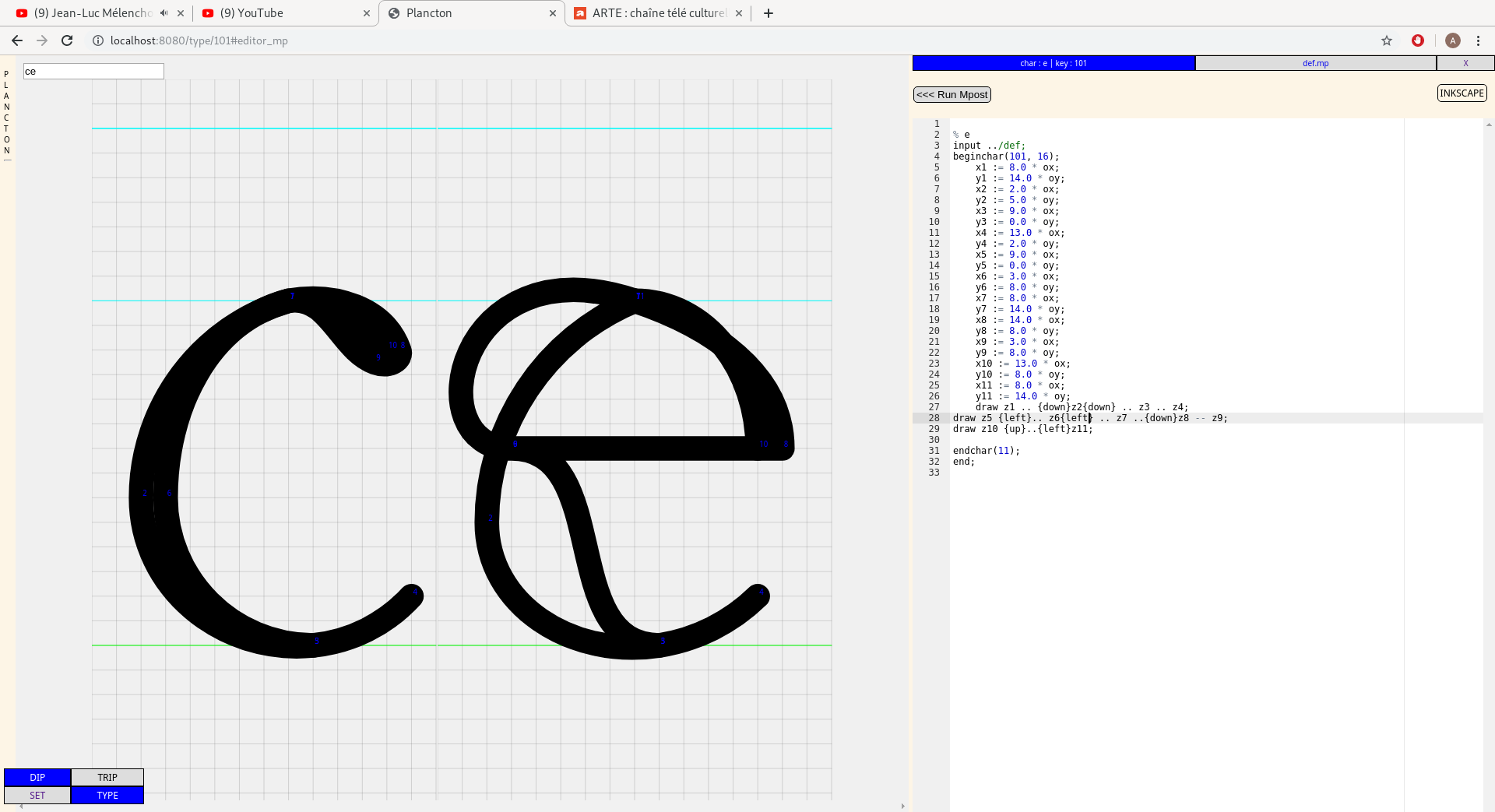Click the mute speaker icon on Jean-Luc tab
Image resolution: width=1495 pixels, height=812 pixels.
point(164,13)
